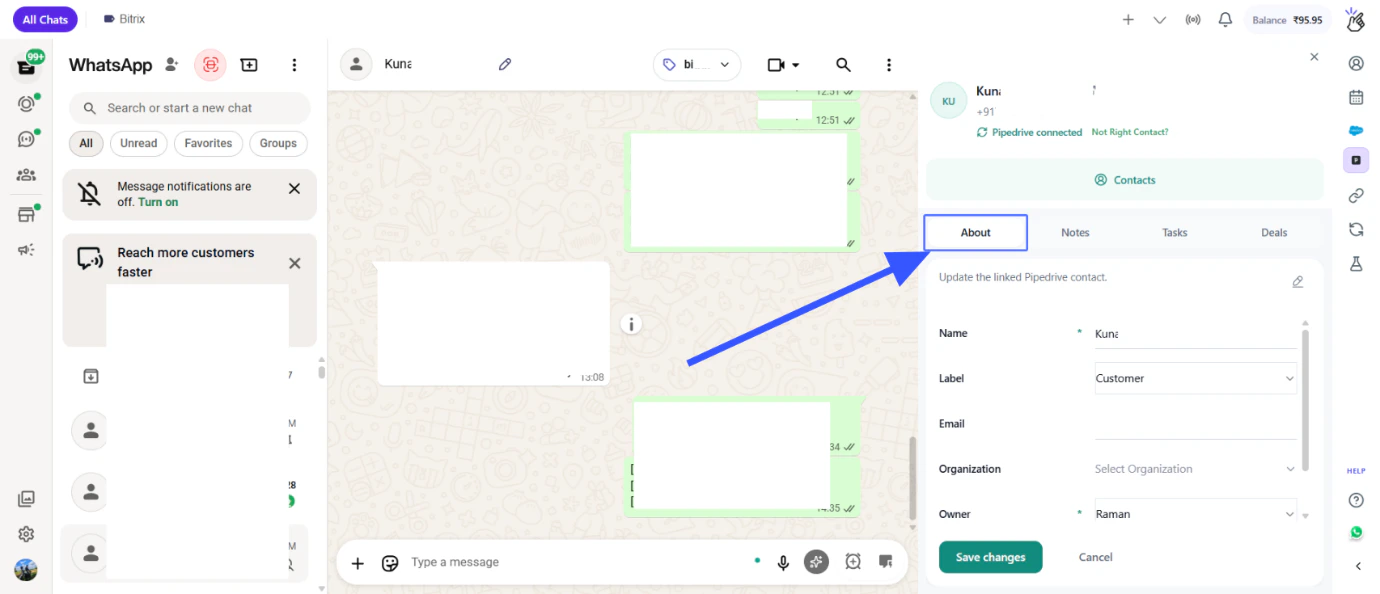
Task: Dismiss the Reach more customers banner
Action: click(294, 263)
